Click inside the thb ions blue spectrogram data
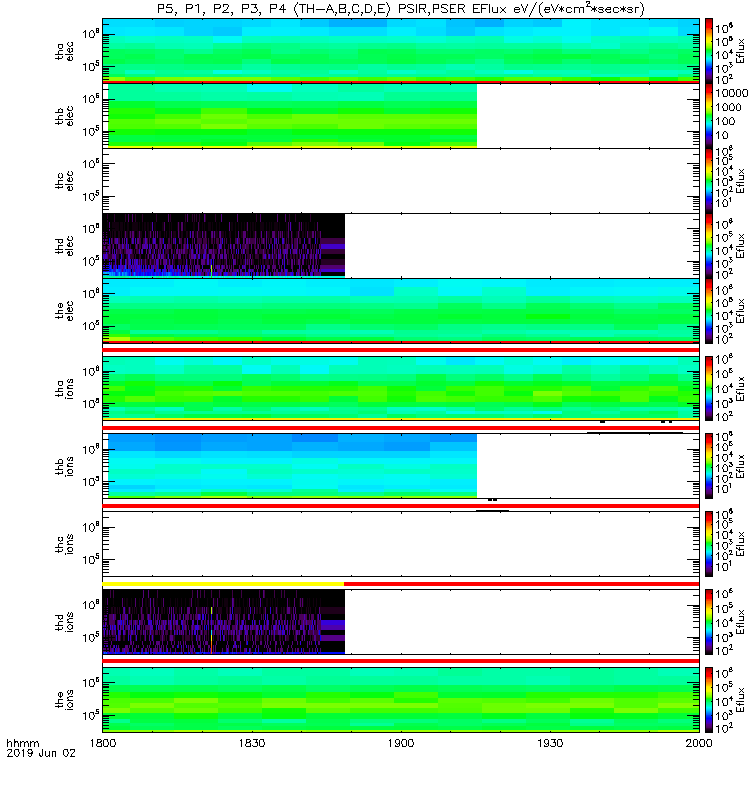 (292, 466)
